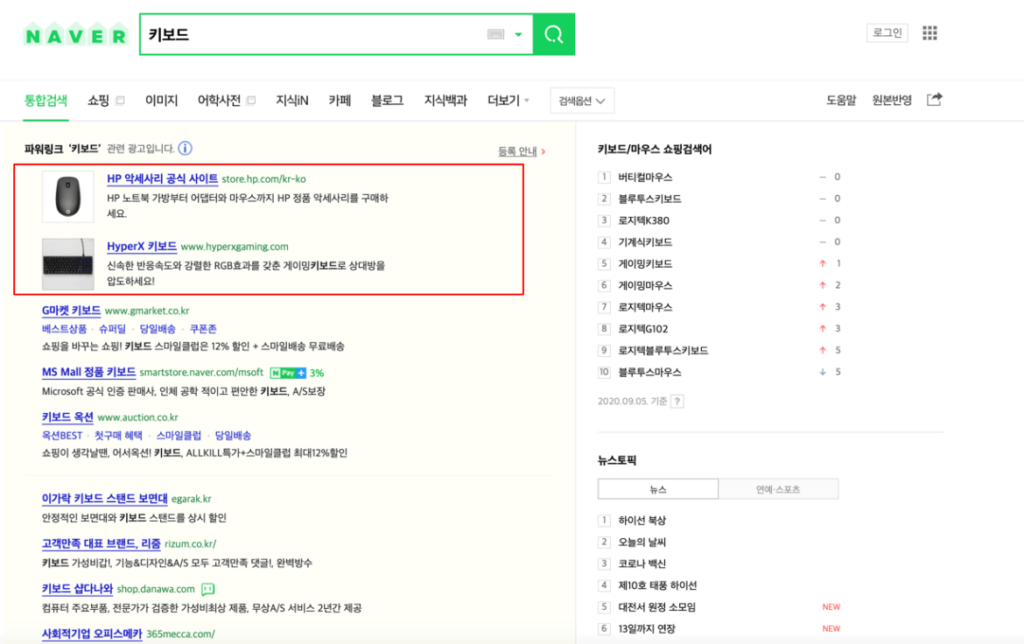Image resolution: width=1024 pixels, height=644 pixels.
Task: Click the talk chat icon beside shop.danawa.com
Action: click(x=208, y=589)
